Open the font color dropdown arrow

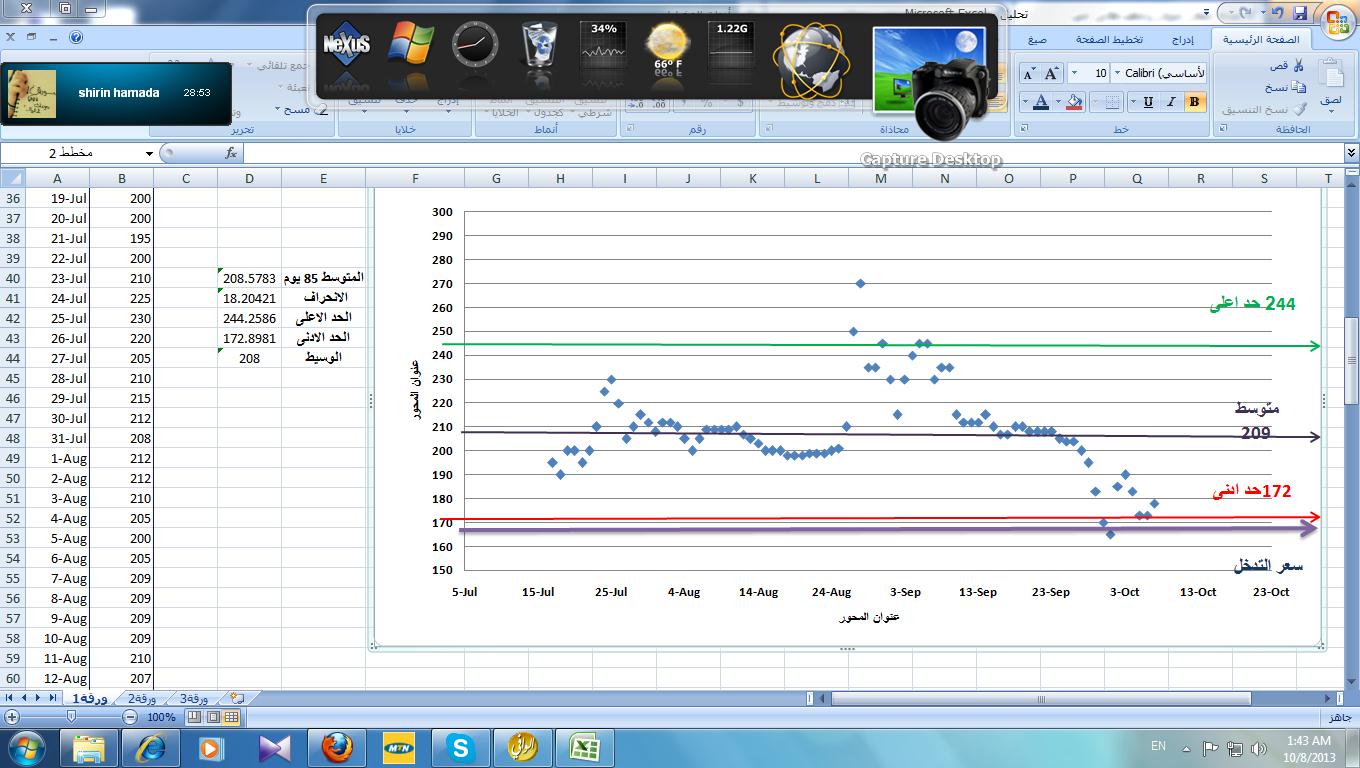point(1025,102)
